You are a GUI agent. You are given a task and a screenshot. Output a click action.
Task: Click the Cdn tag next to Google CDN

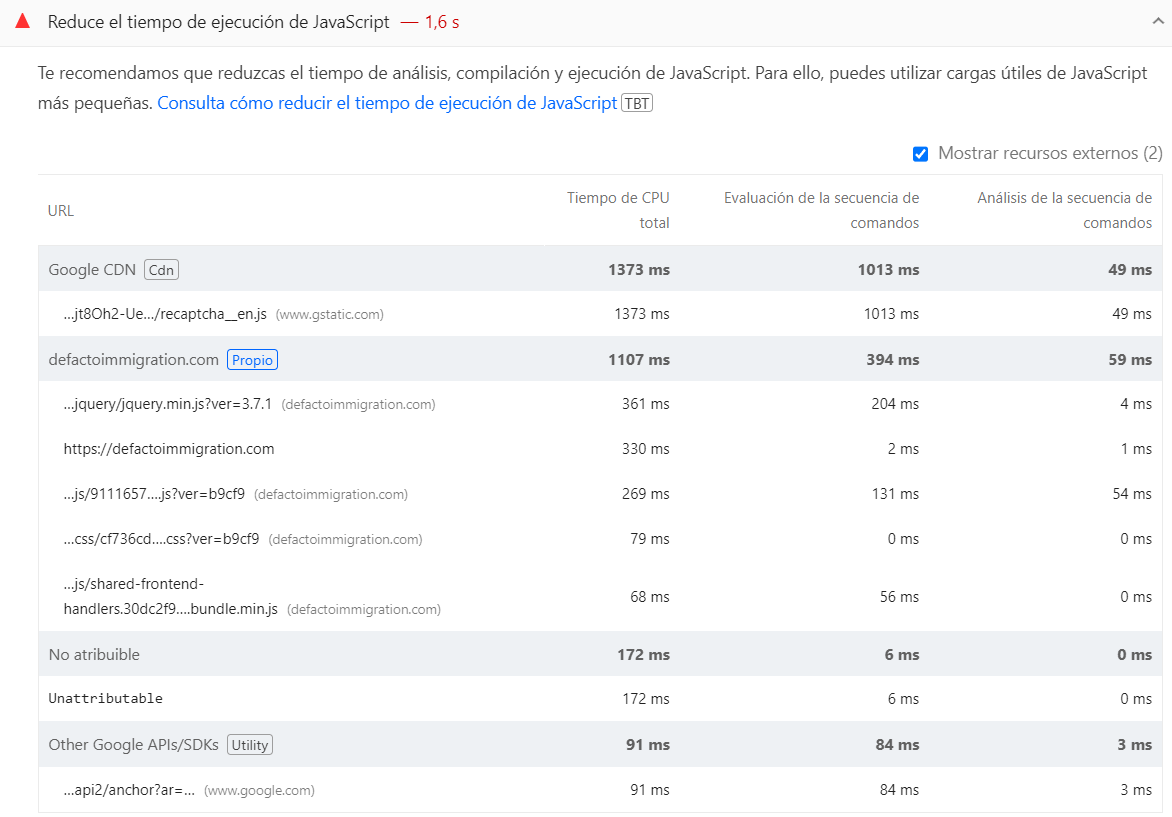tap(161, 270)
